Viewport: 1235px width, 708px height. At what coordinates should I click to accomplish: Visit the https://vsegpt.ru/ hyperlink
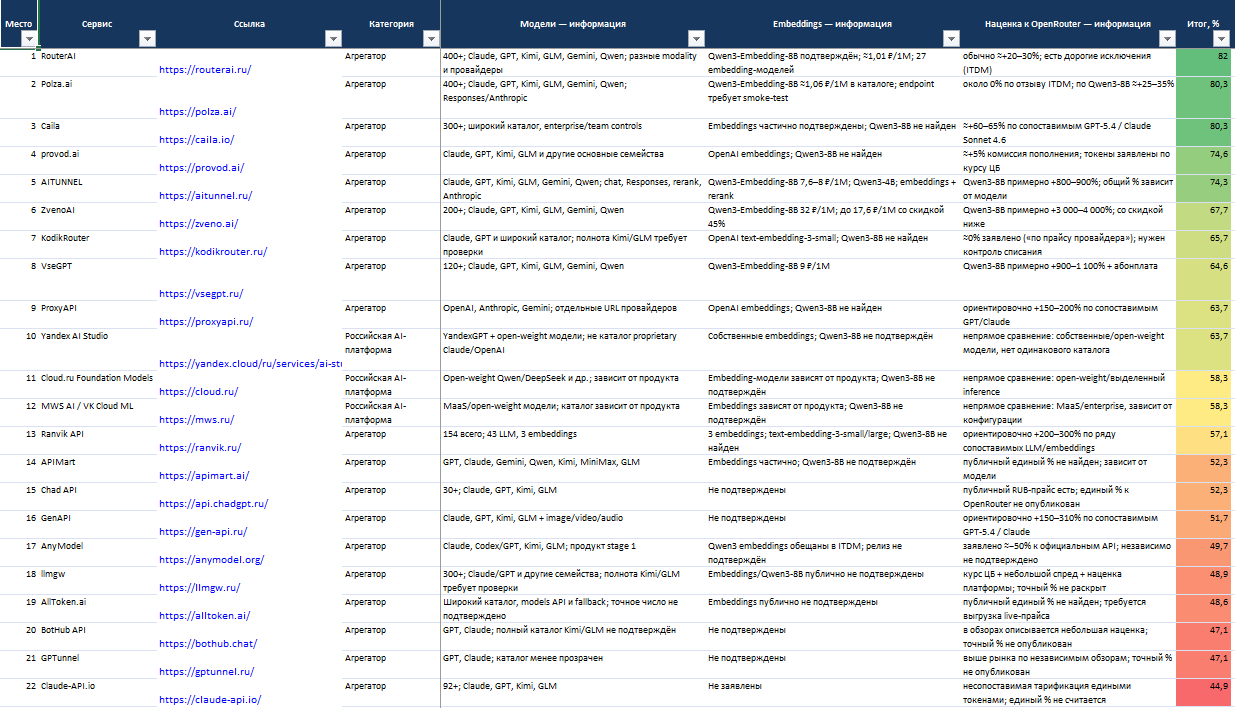pos(201,294)
